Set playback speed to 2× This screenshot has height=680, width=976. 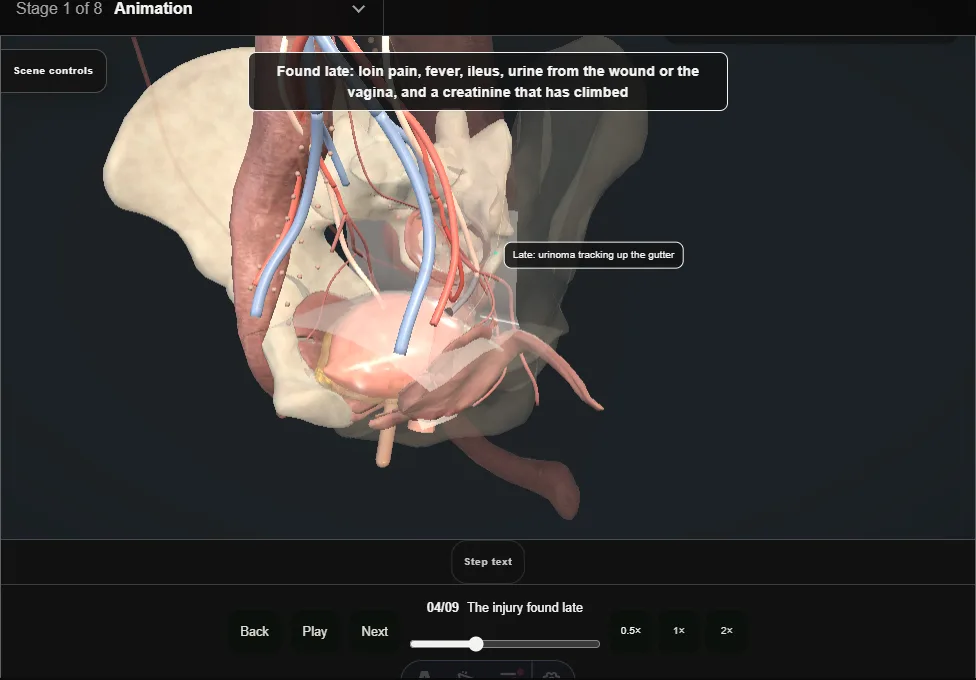pos(726,631)
